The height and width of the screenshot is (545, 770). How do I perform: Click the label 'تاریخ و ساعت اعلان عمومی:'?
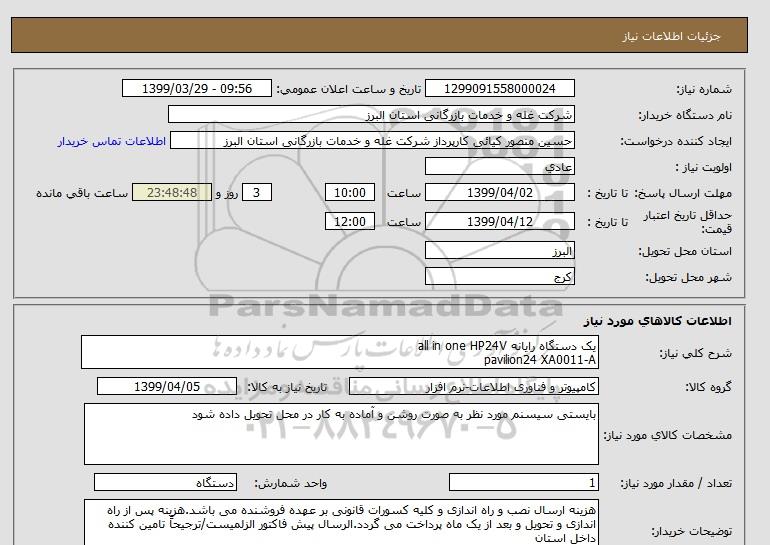[x=349, y=89]
